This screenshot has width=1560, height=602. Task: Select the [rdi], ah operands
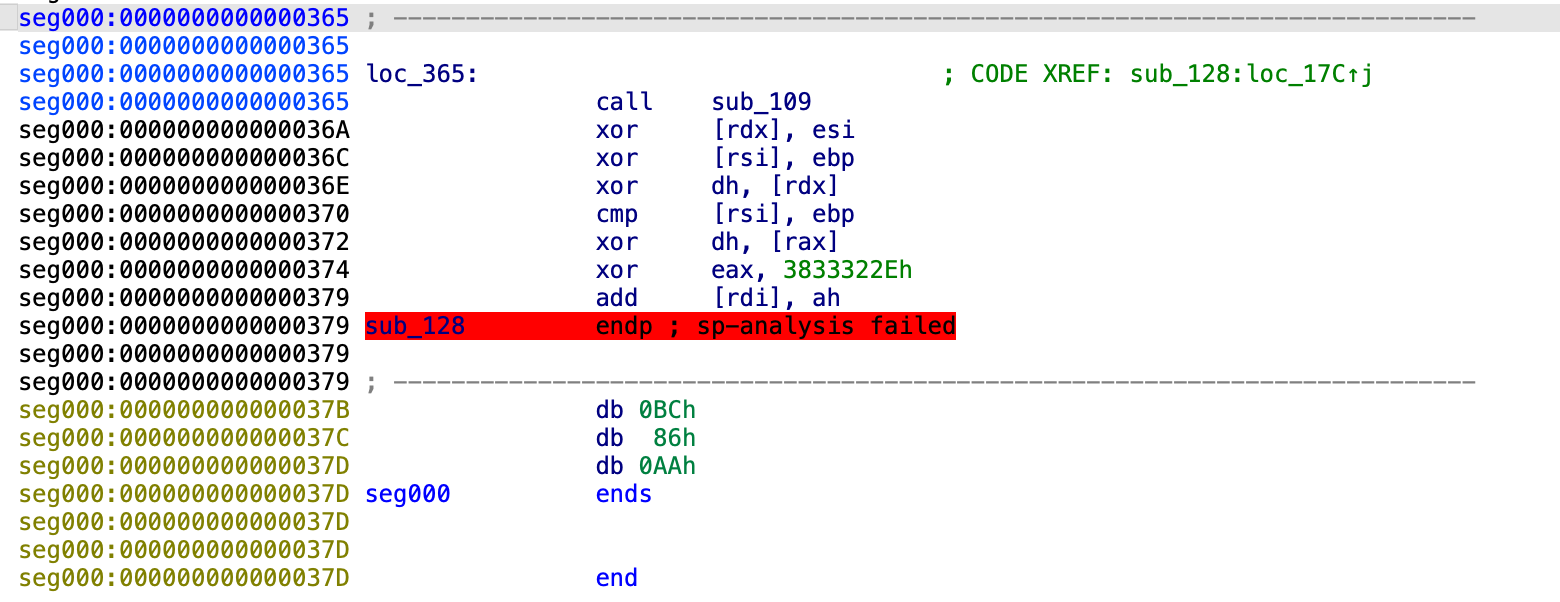[776, 298]
